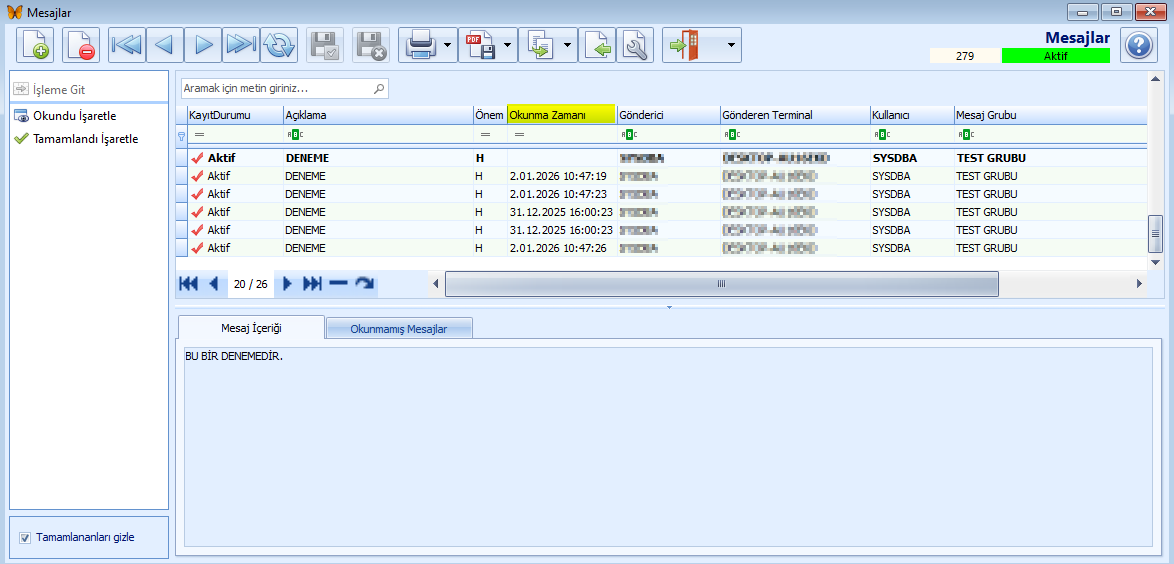Click the delete record icon with red minus
The image size is (1174, 564).
pos(81,45)
